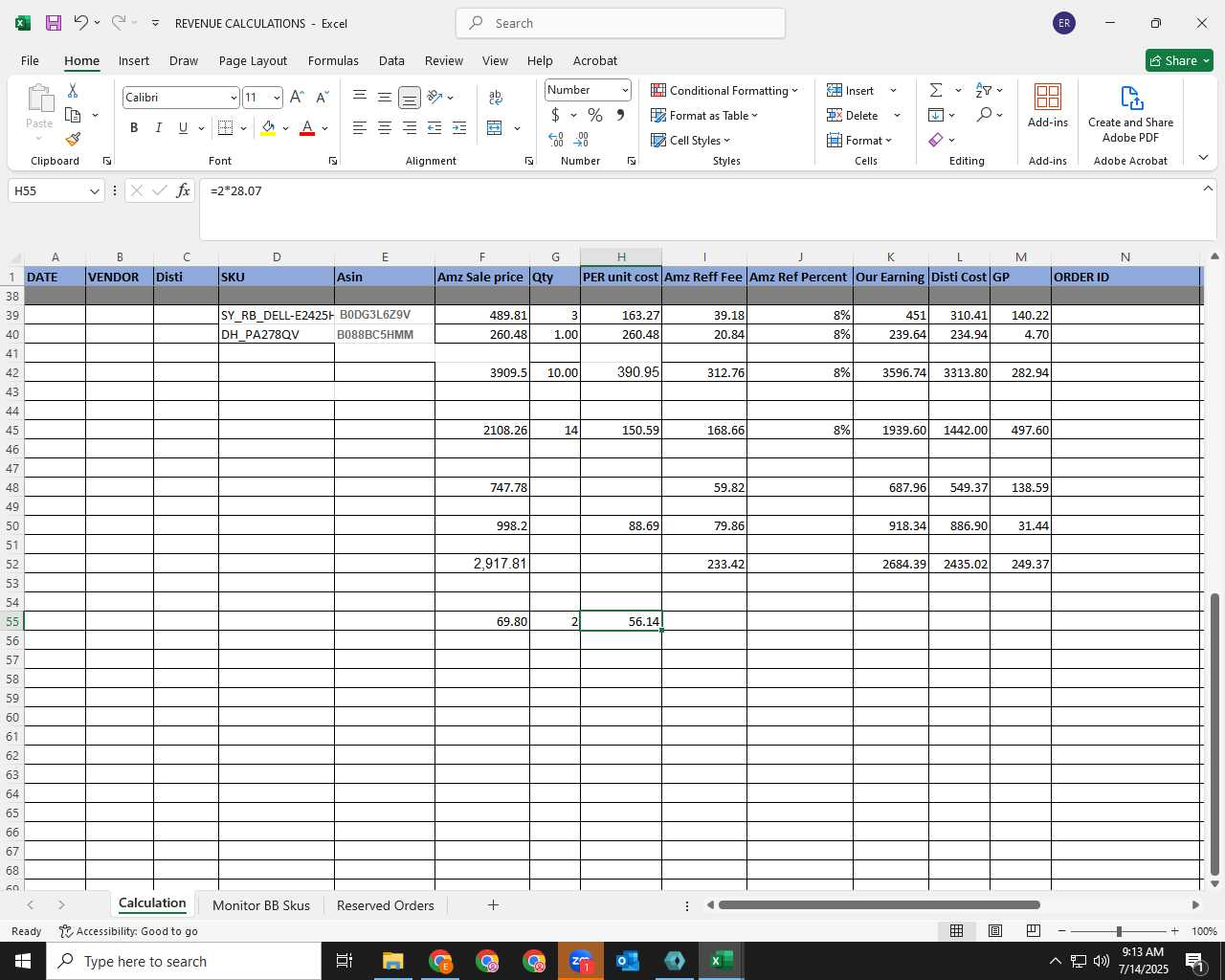Click the Delete cells button
Screen dimensions: 1225x980
[853, 115]
